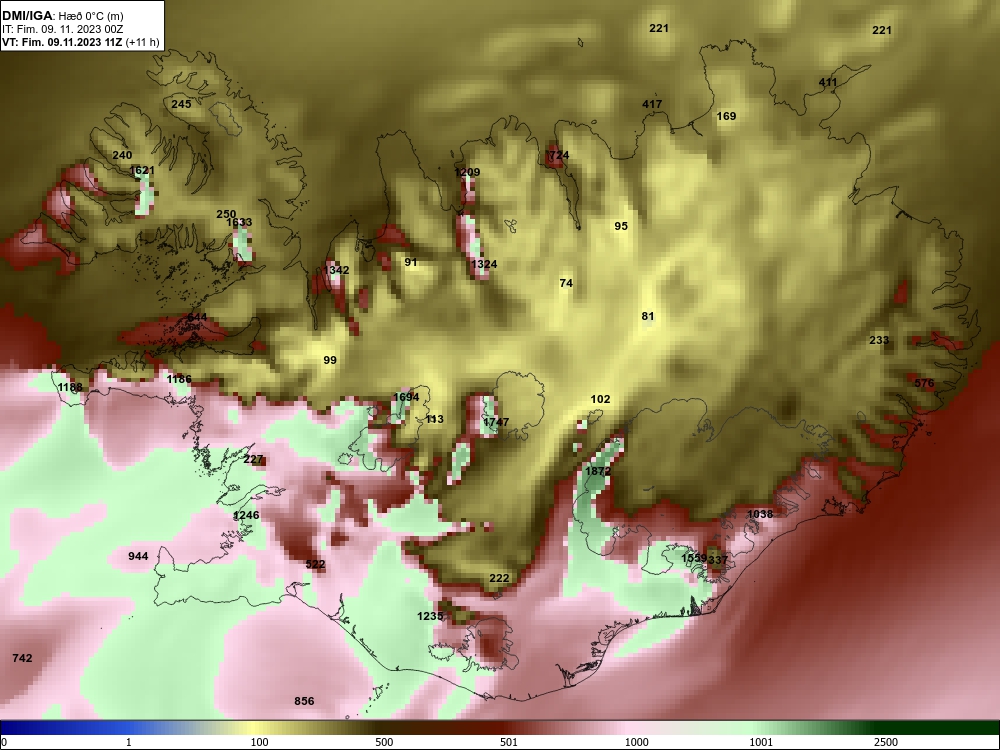Click the 856 value on the map
This screenshot has height=750, width=1000.
coord(304,702)
